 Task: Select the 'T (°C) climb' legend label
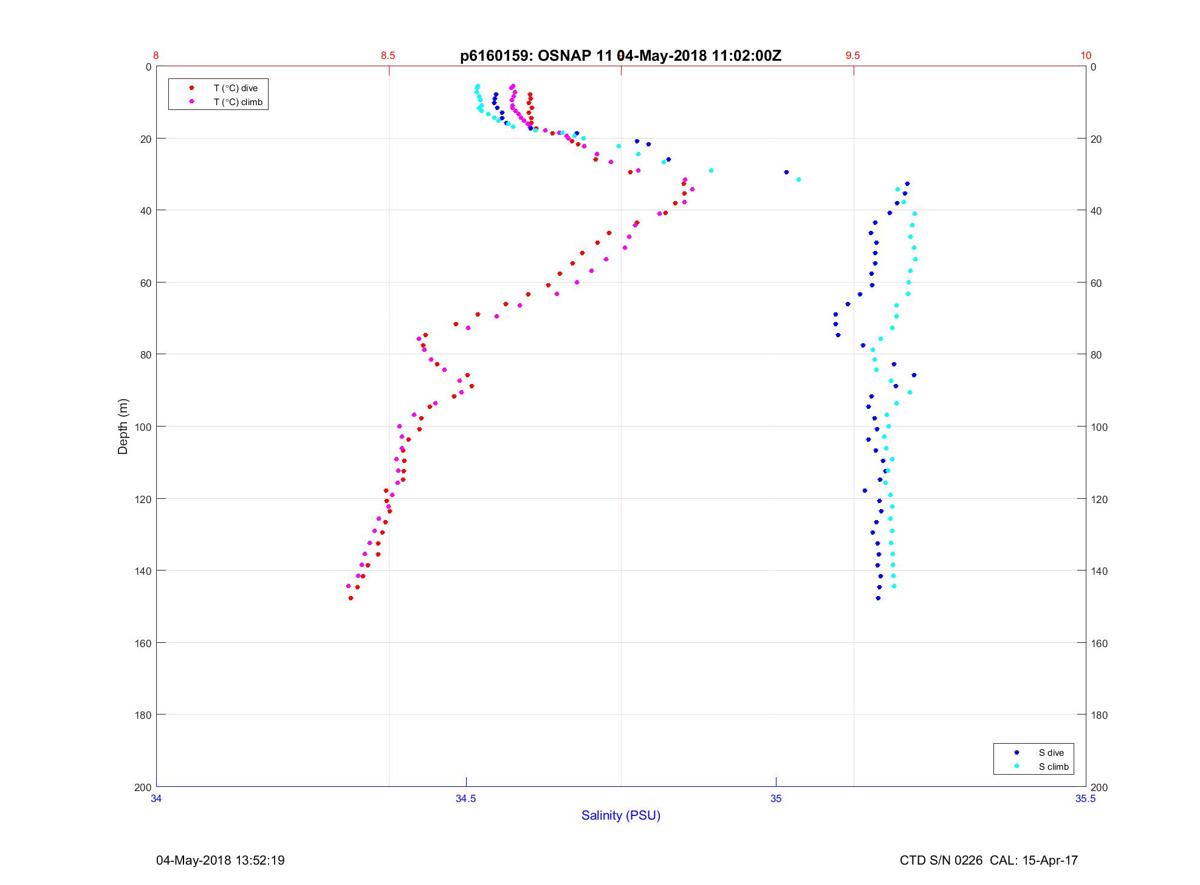pyautogui.click(x=238, y=102)
